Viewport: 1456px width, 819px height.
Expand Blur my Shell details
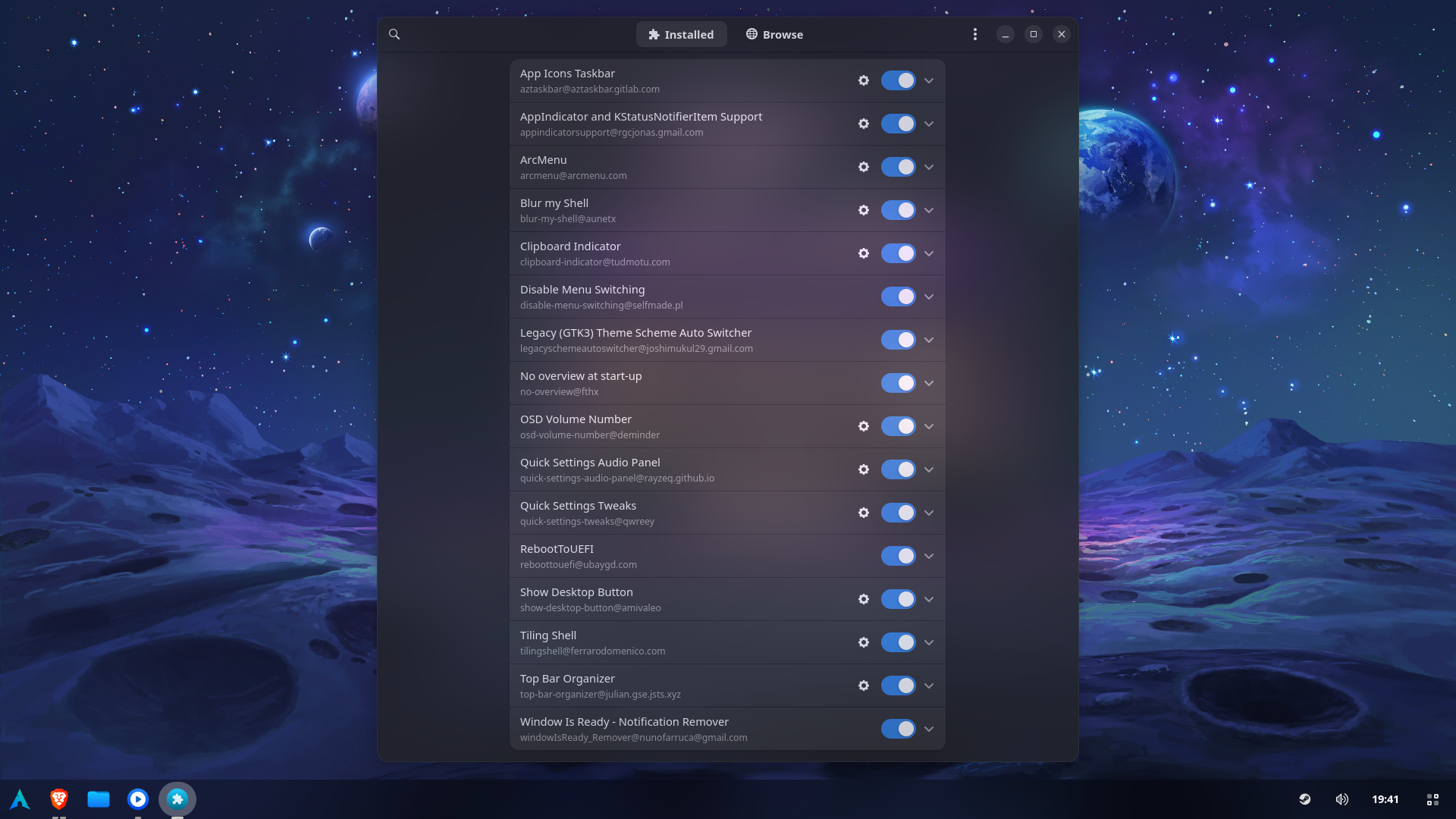point(929,210)
